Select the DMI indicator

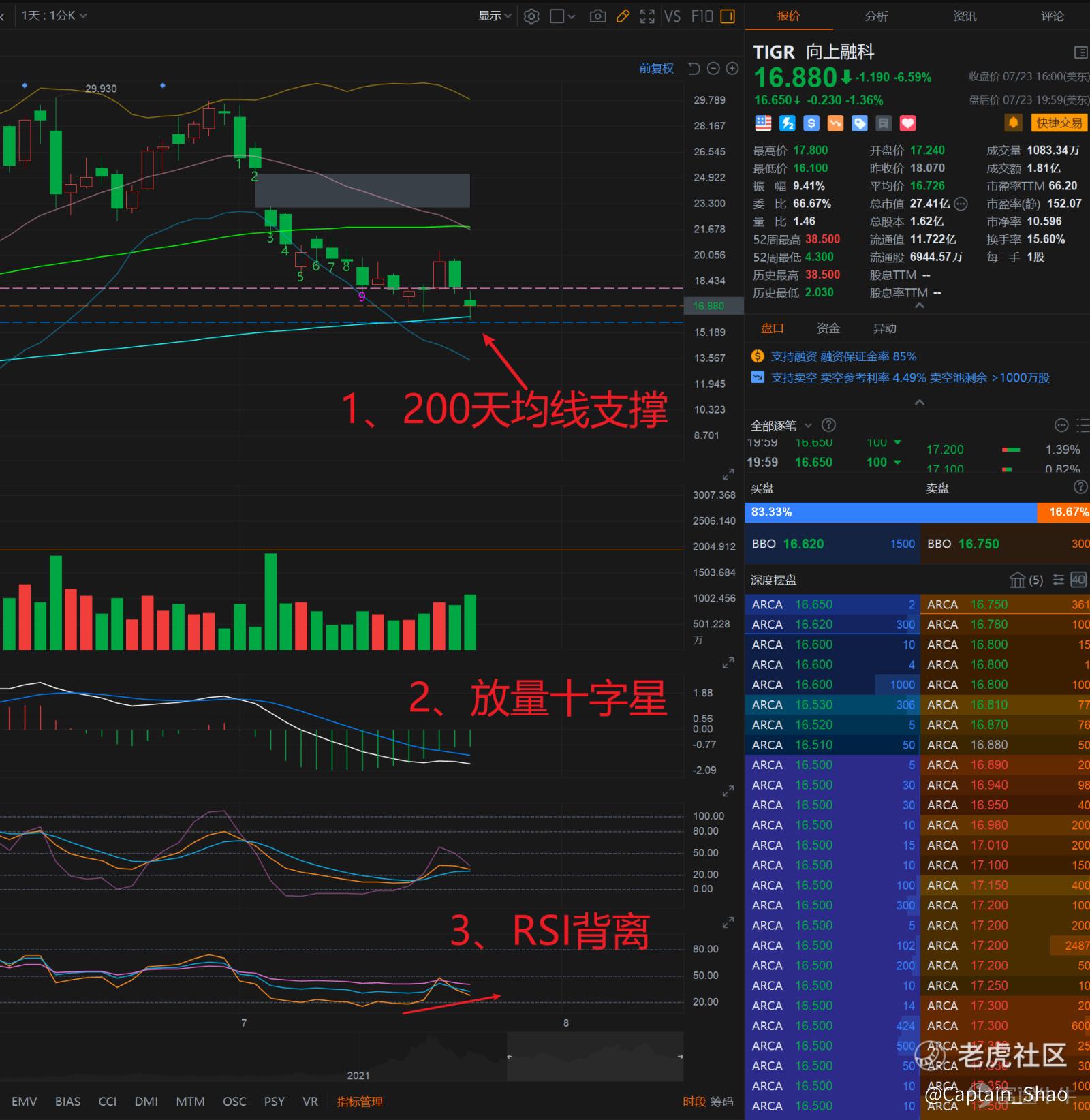146,1102
